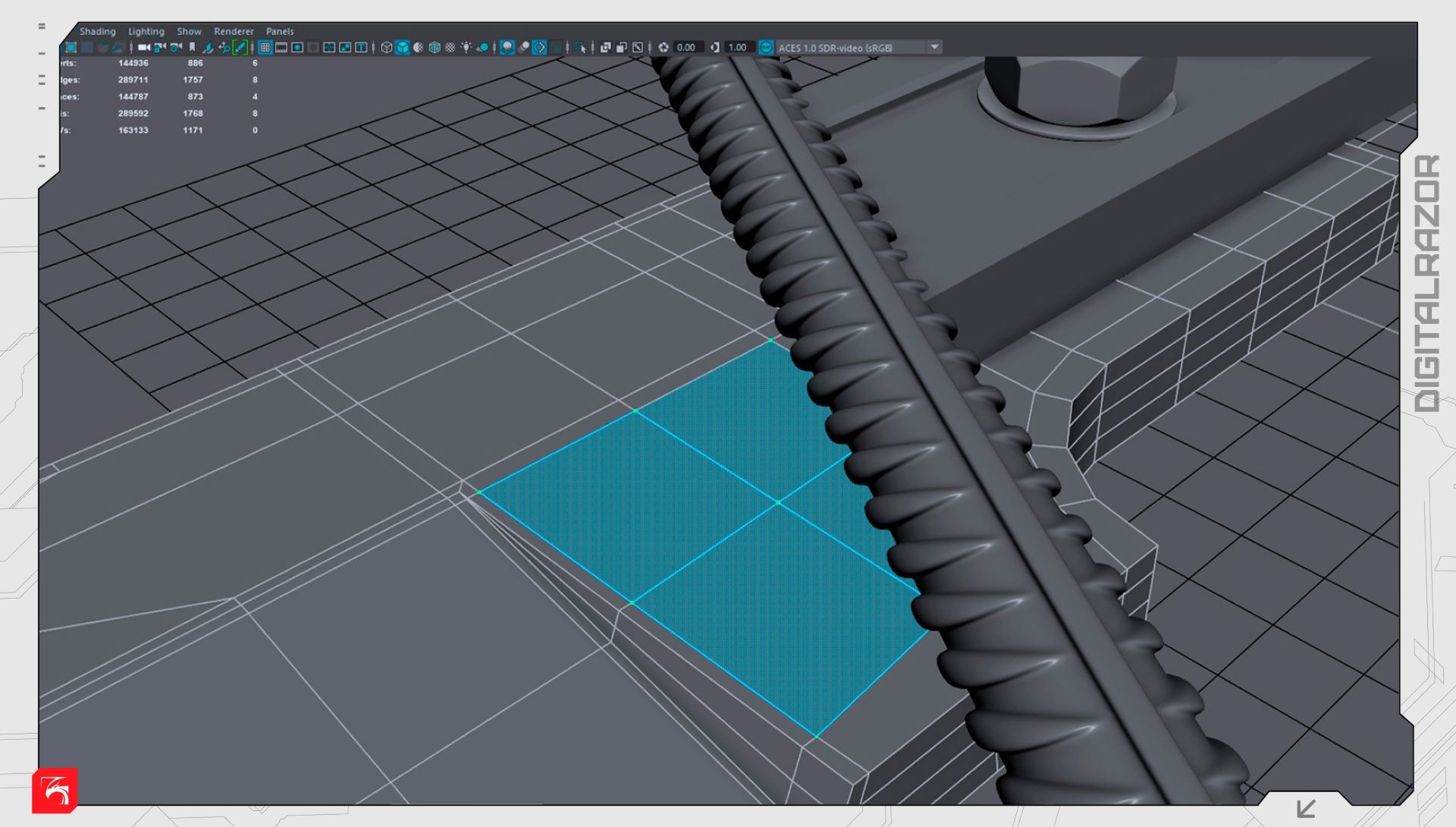Viewport: 1456px width, 827px height.
Task: Toggle textured display checker icon
Action: tap(450, 47)
